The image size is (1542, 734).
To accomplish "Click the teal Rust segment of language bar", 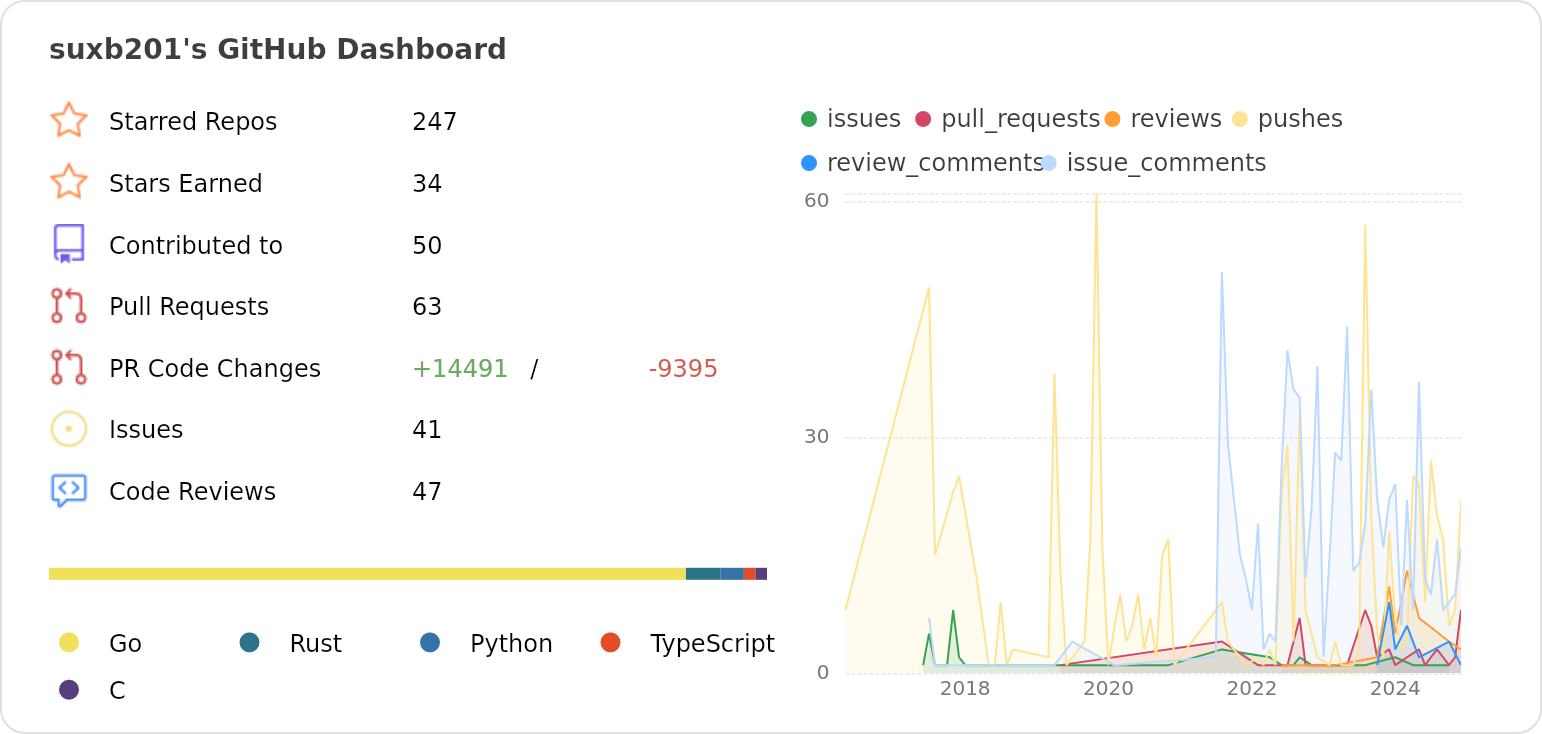I will click(703, 574).
